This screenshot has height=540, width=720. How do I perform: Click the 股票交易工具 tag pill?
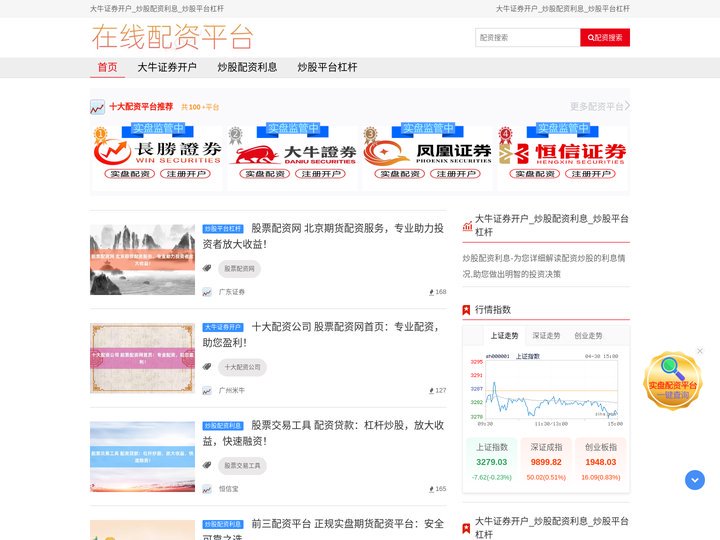coord(242,466)
